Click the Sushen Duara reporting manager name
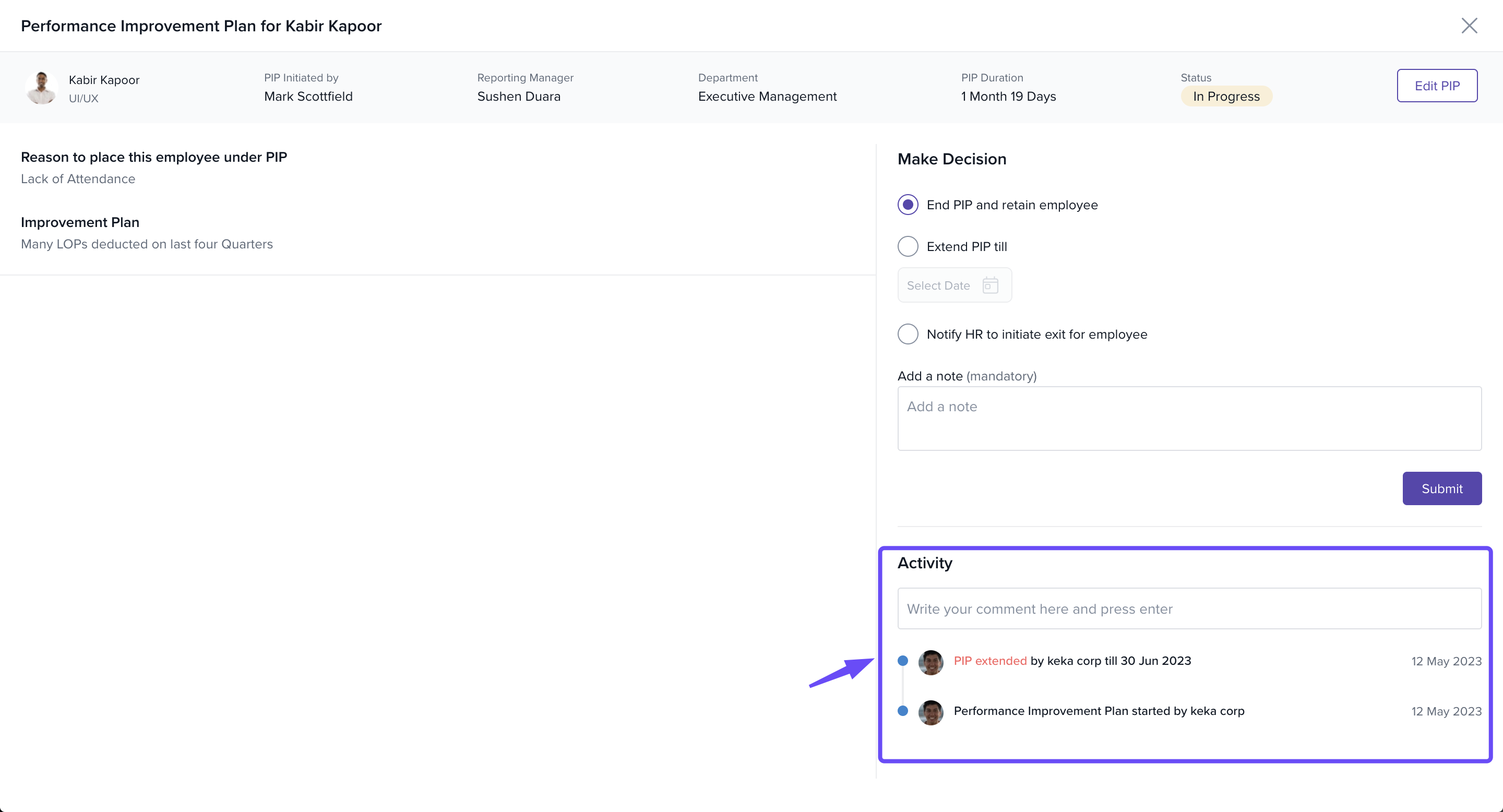 (x=519, y=96)
